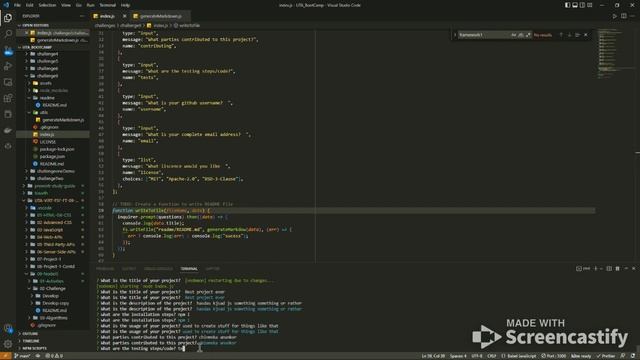Toggle the Secondary Side Bar layout icon
The width and height of the screenshot is (640, 360).
(x=582, y=5)
